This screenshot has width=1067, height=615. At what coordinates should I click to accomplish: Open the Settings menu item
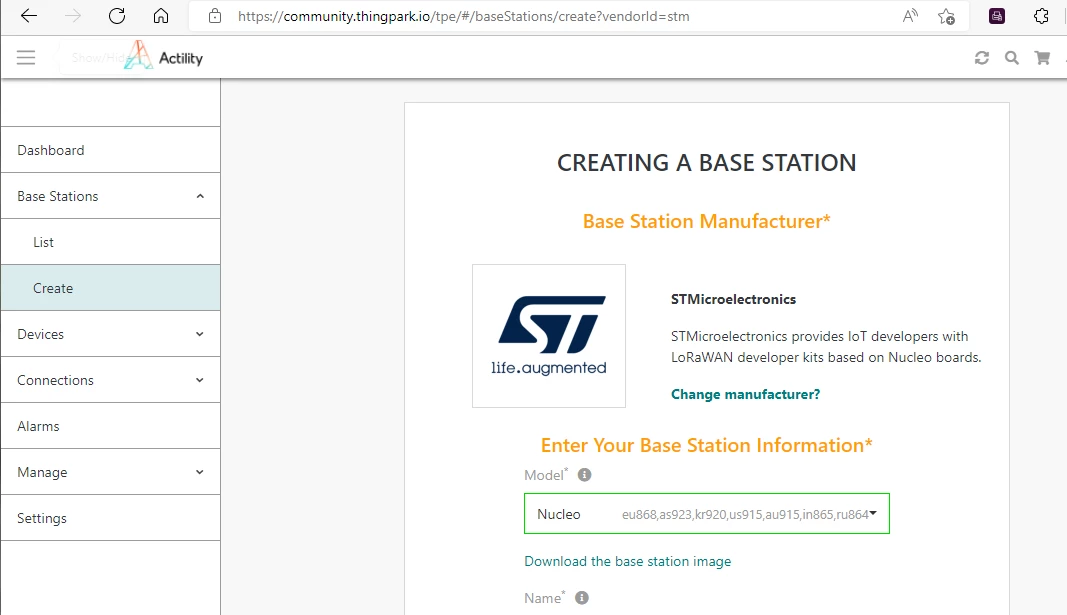coord(110,518)
